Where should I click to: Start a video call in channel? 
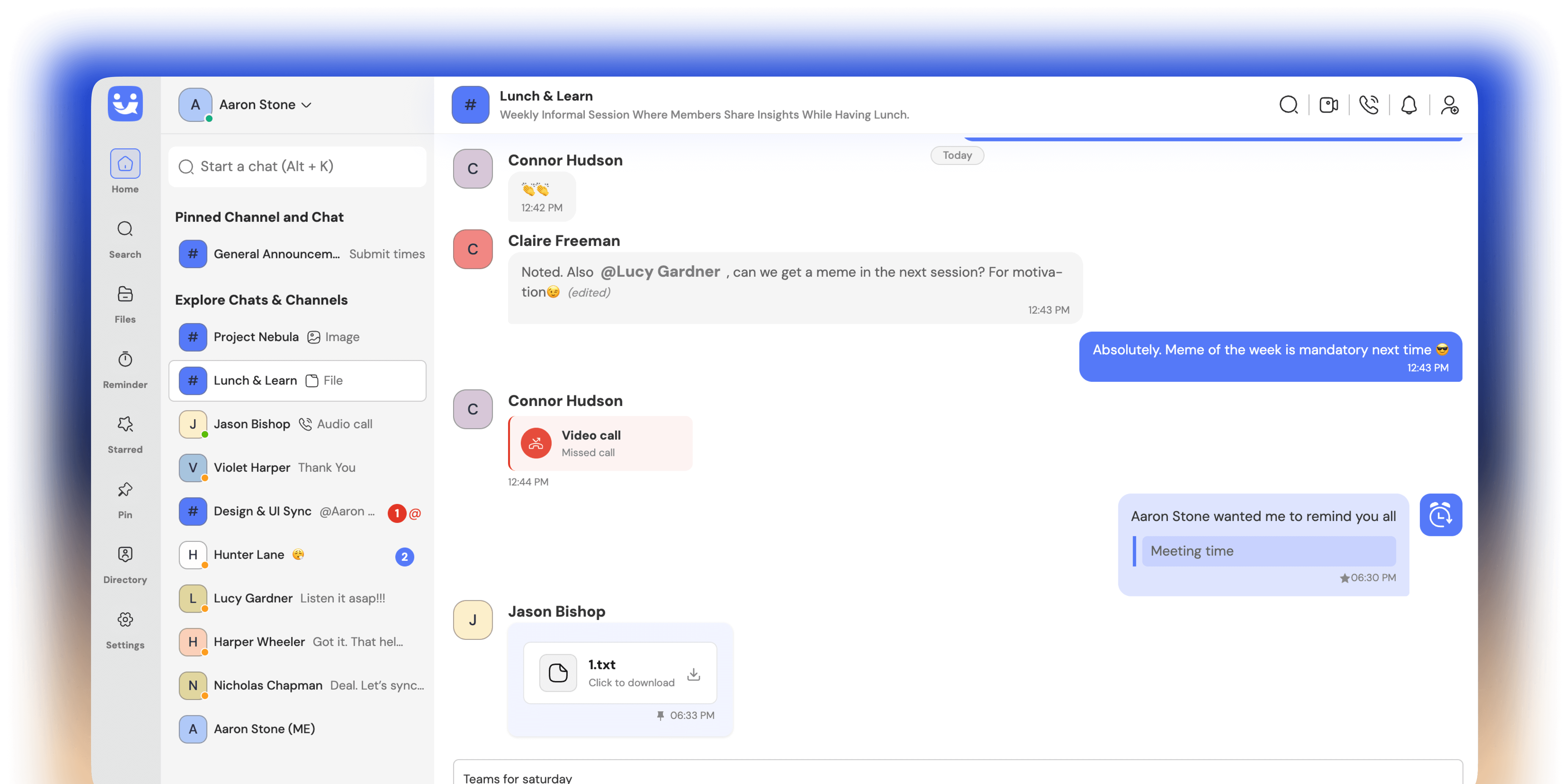pos(1328,105)
